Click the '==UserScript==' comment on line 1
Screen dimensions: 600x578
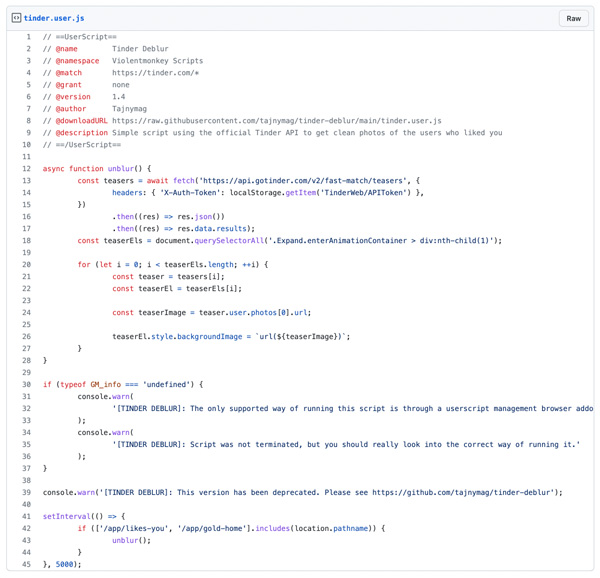[x=86, y=37]
